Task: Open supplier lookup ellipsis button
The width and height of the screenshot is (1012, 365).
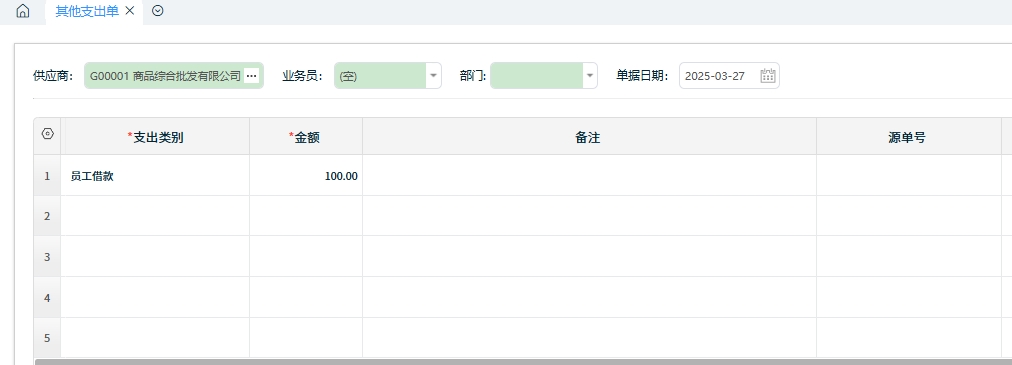Action: (252, 76)
